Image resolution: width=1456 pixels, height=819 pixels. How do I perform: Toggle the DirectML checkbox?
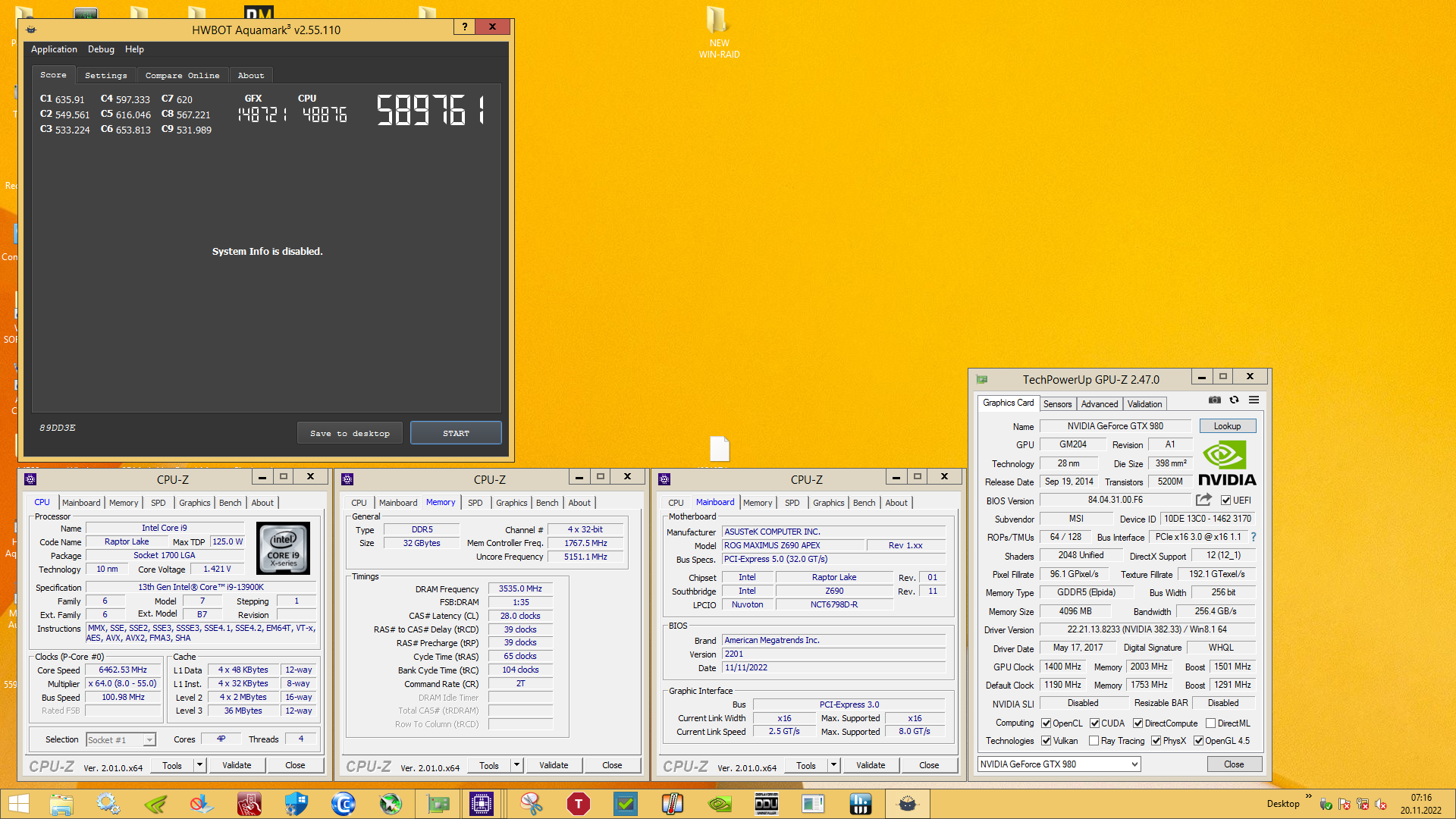(x=1210, y=723)
